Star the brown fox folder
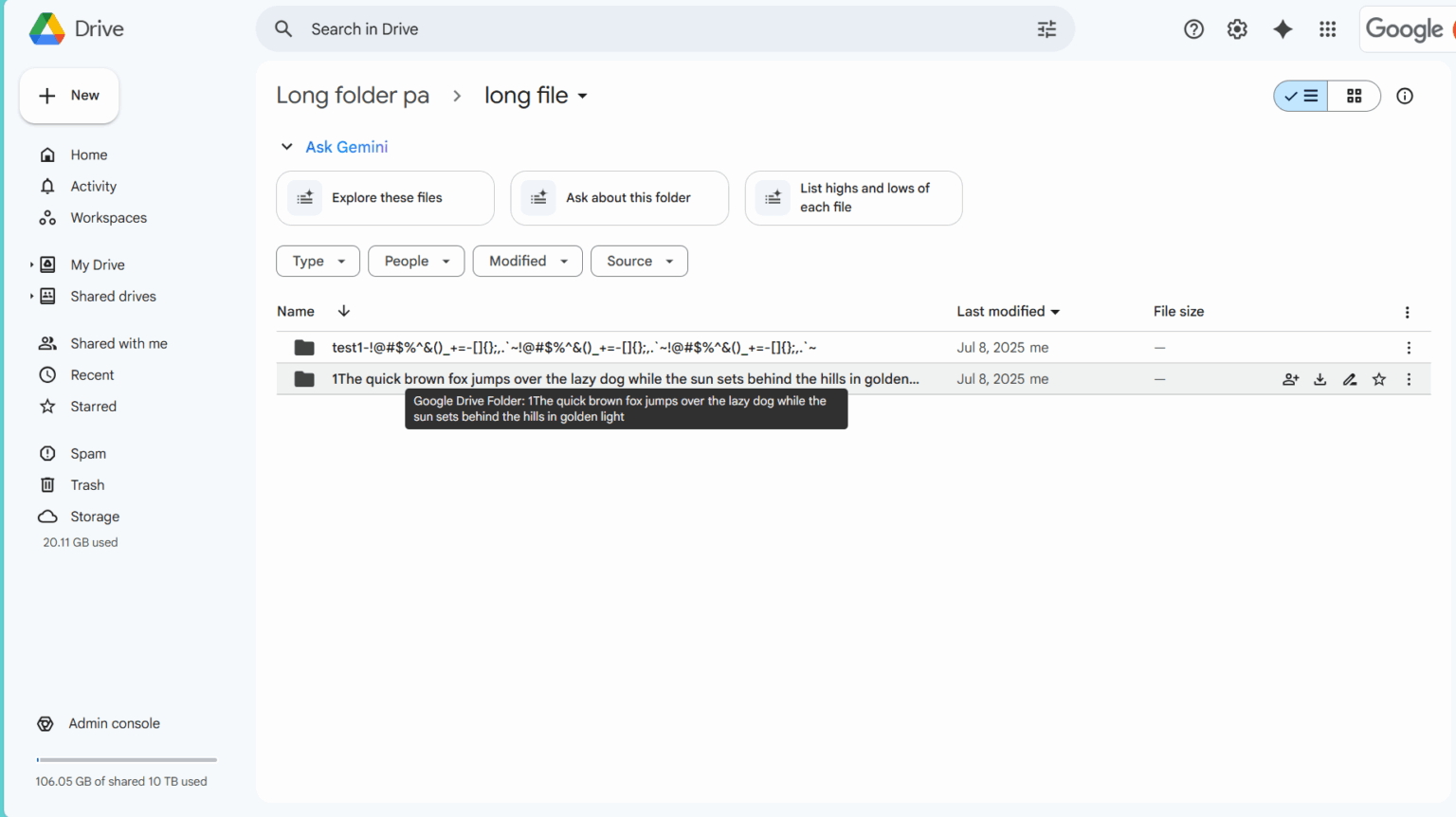Screen dimensions: 1456x817 [x=1379, y=378]
